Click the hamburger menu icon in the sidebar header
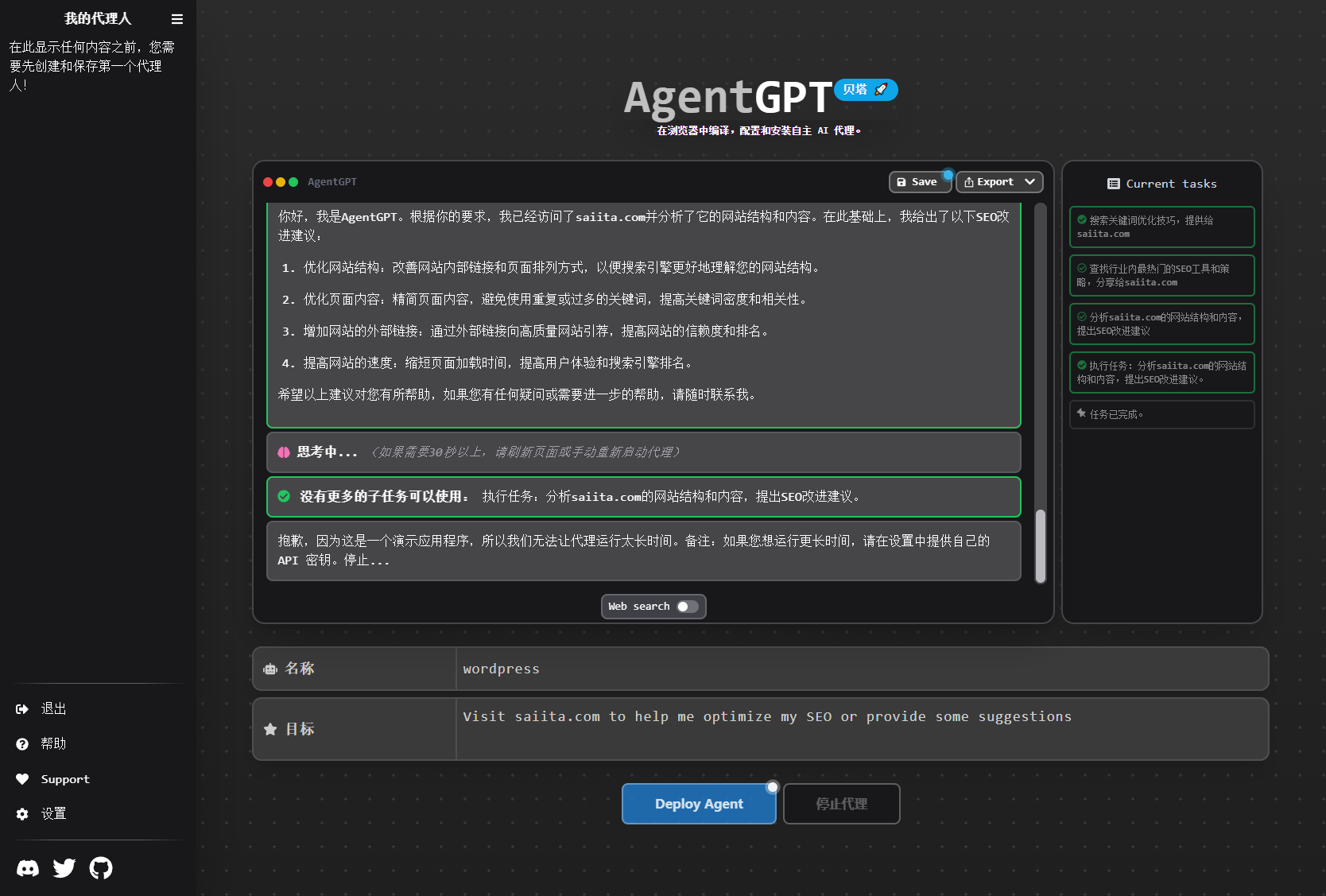This screenshot has width=1326, height=896. pyautogui.click(x=176, y=18)
